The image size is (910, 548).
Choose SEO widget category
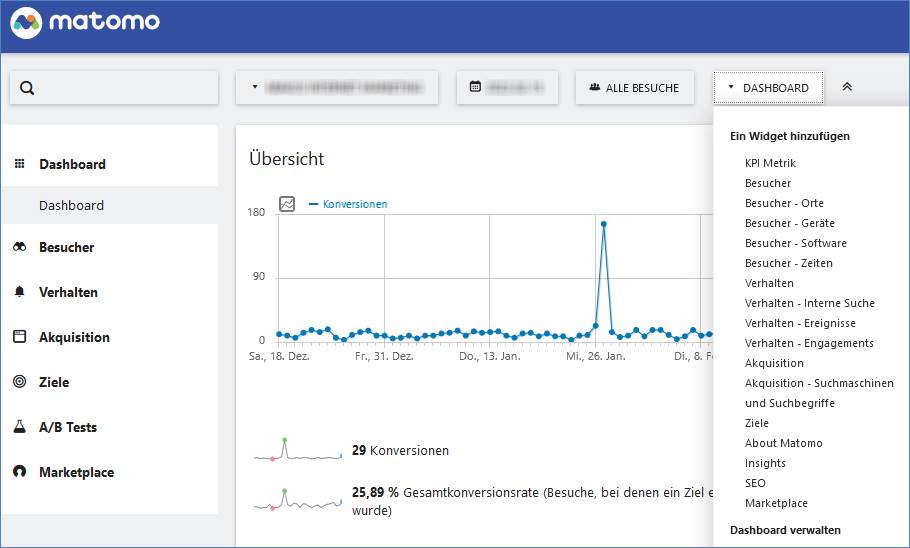coord(755,483)
